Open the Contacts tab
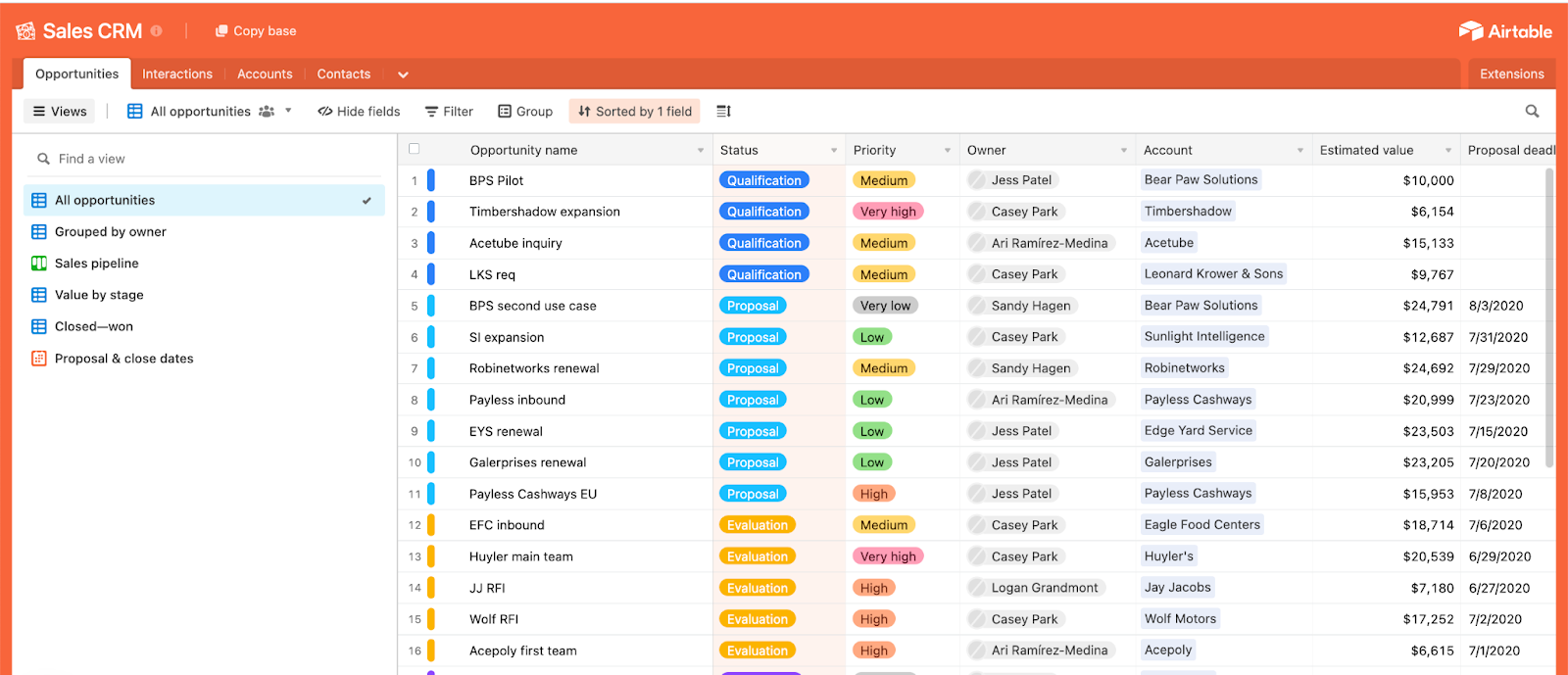 [344, 73]
